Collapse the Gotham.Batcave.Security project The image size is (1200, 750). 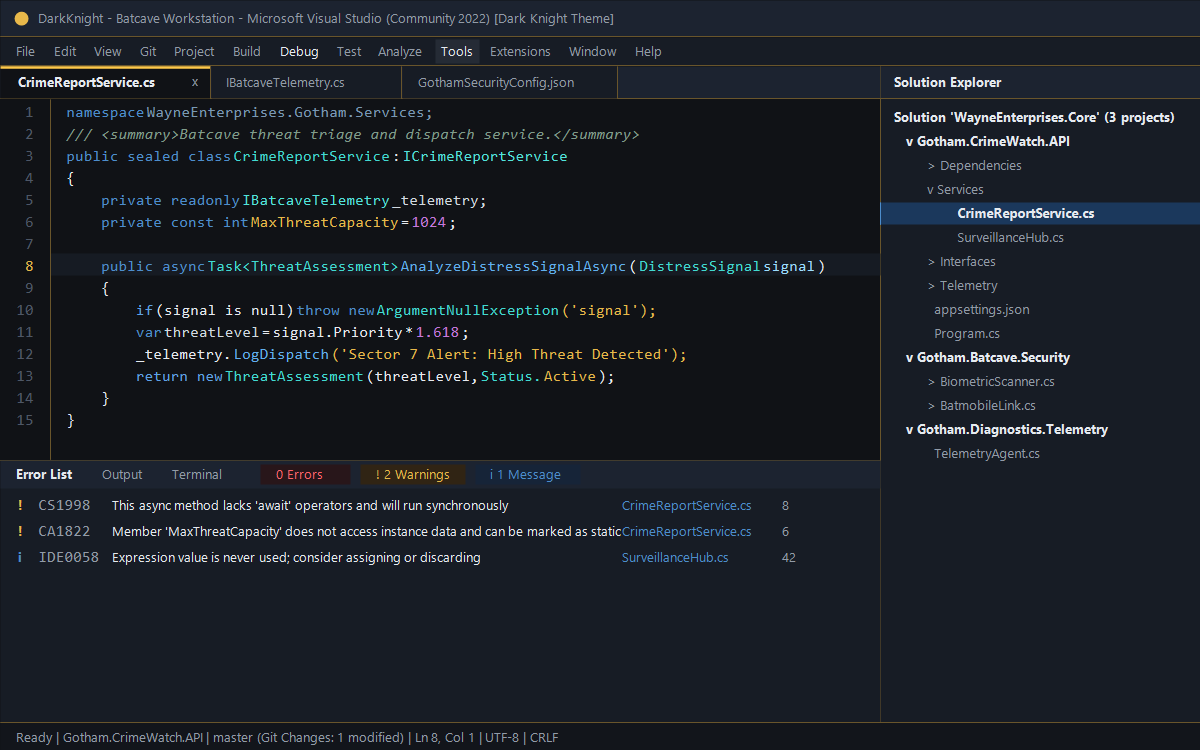pos(910,358)
